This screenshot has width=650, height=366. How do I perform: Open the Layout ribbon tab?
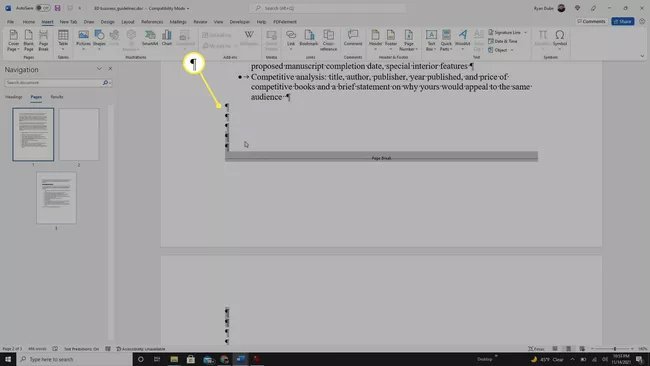pyautogui.click(x=128, y=22)
